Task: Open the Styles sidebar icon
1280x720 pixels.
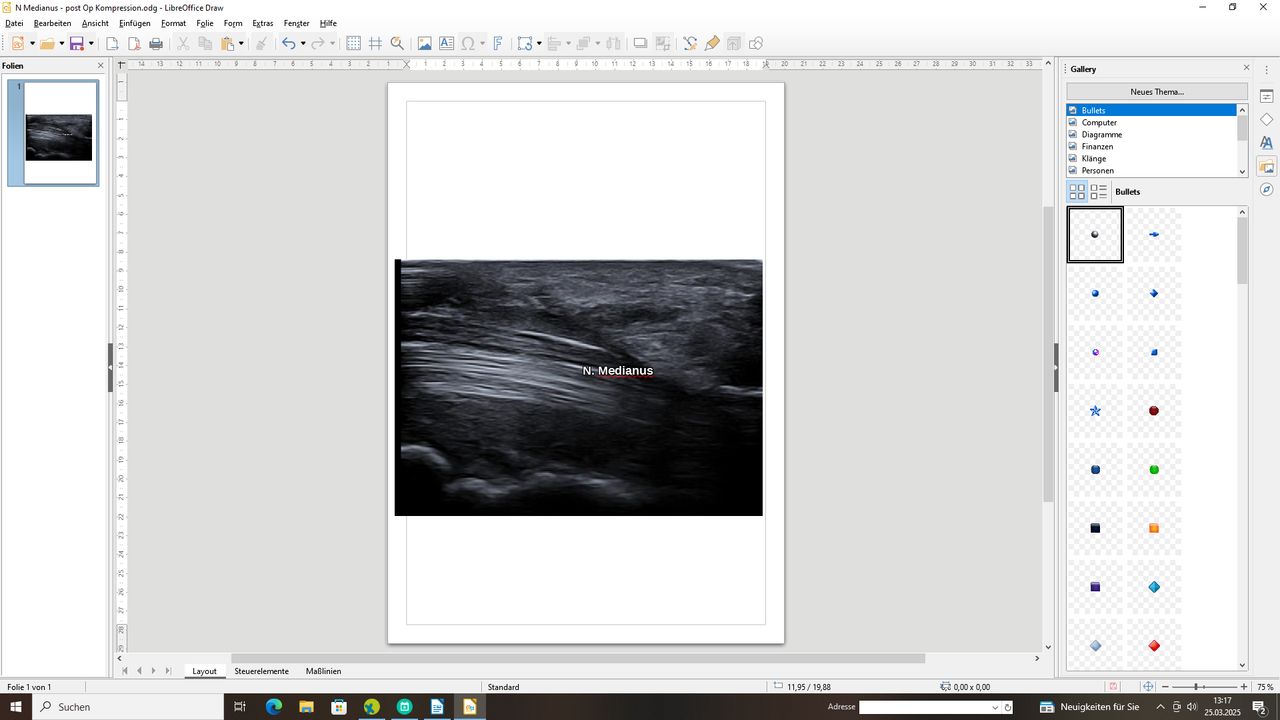Action: (1266, 143)
